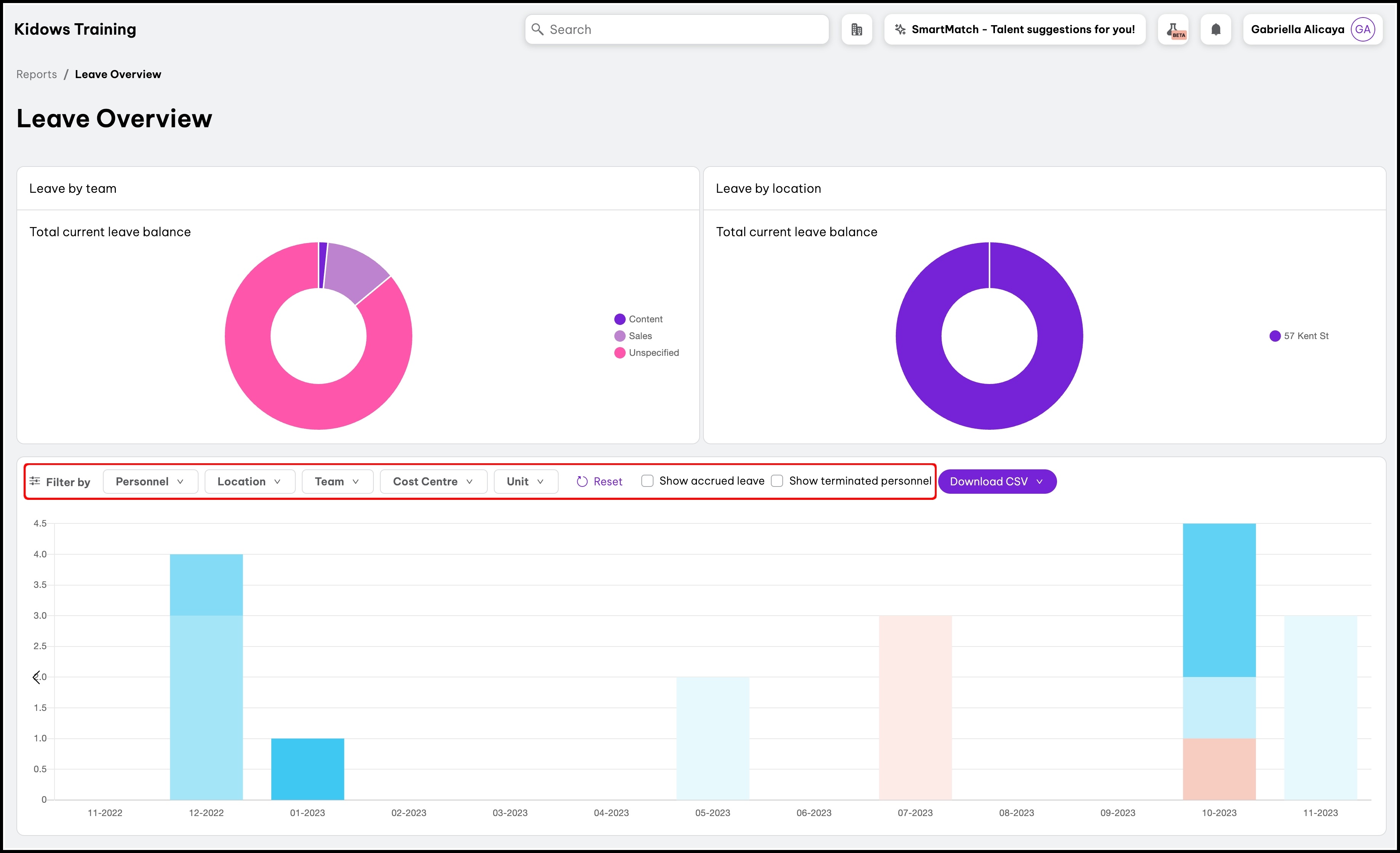Tick Show terminated personnel checkbox
1400x853 pixels.
[777, 481]
